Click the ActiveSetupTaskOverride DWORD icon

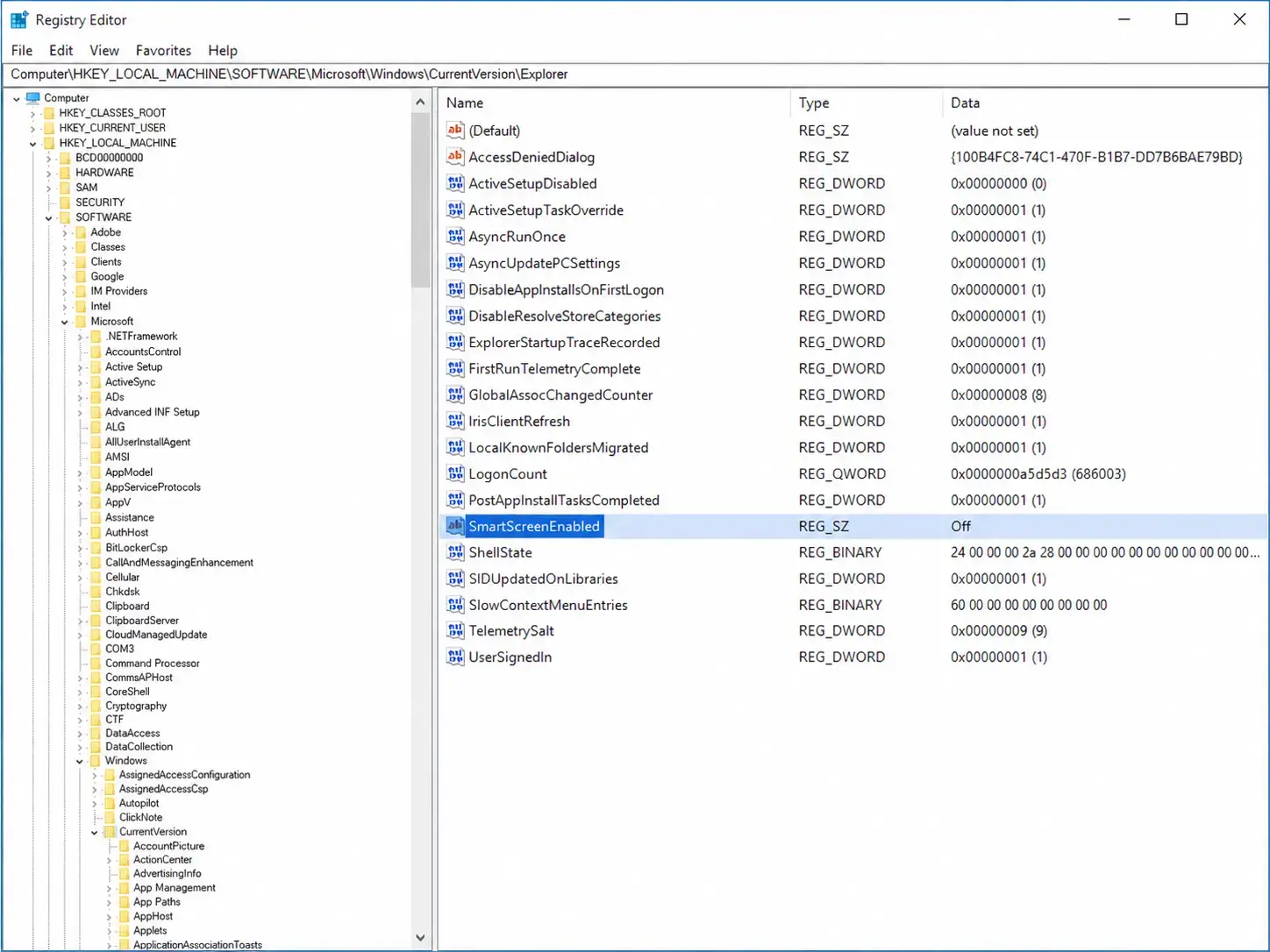tap(455, 210)
